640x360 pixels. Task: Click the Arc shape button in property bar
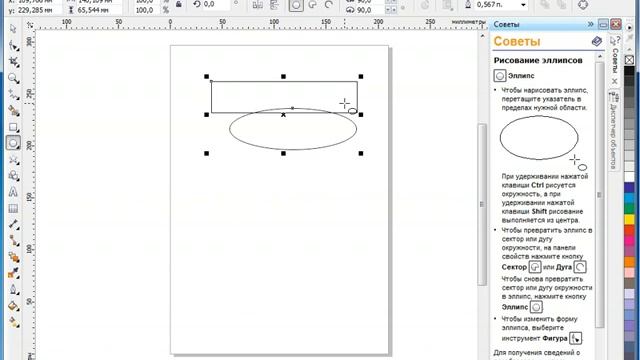click(329, 5)
